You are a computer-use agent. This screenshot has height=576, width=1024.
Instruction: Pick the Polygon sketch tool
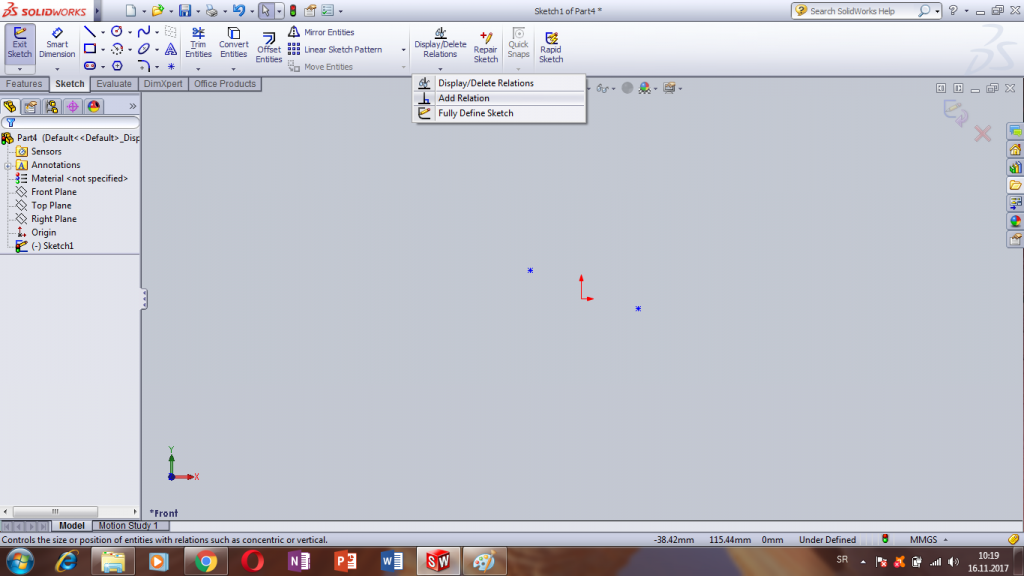[118, 66]
